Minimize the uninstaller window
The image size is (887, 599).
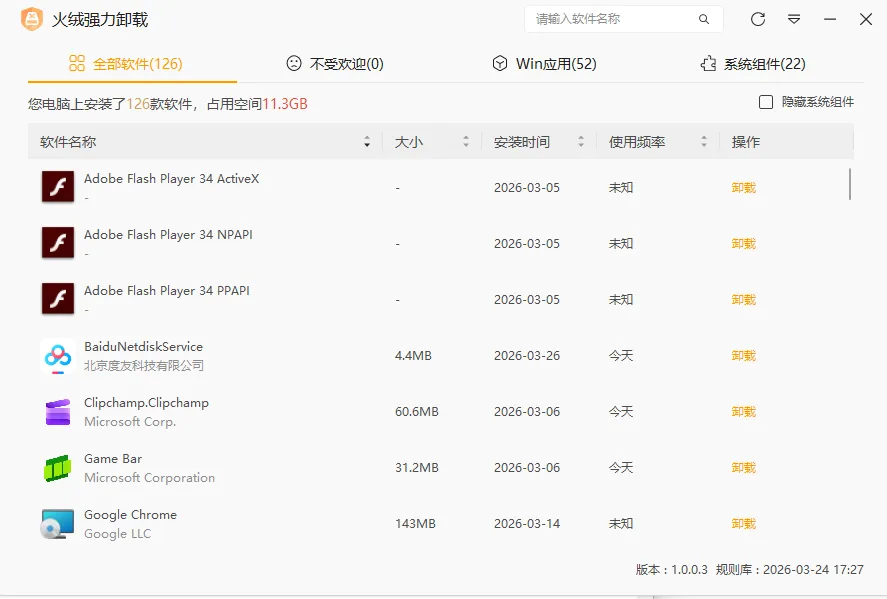830,19
